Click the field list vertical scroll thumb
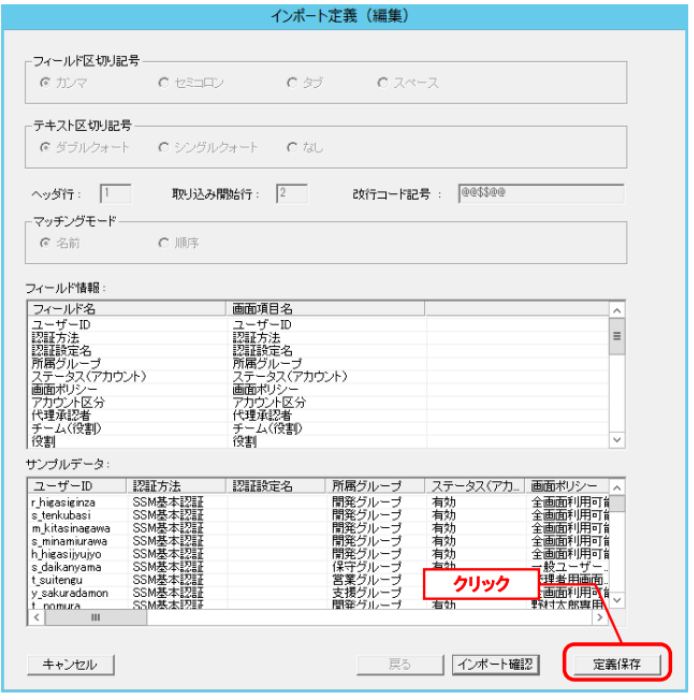Image resolution: width=694 pixels, height=700 pixels. [617, 337]
